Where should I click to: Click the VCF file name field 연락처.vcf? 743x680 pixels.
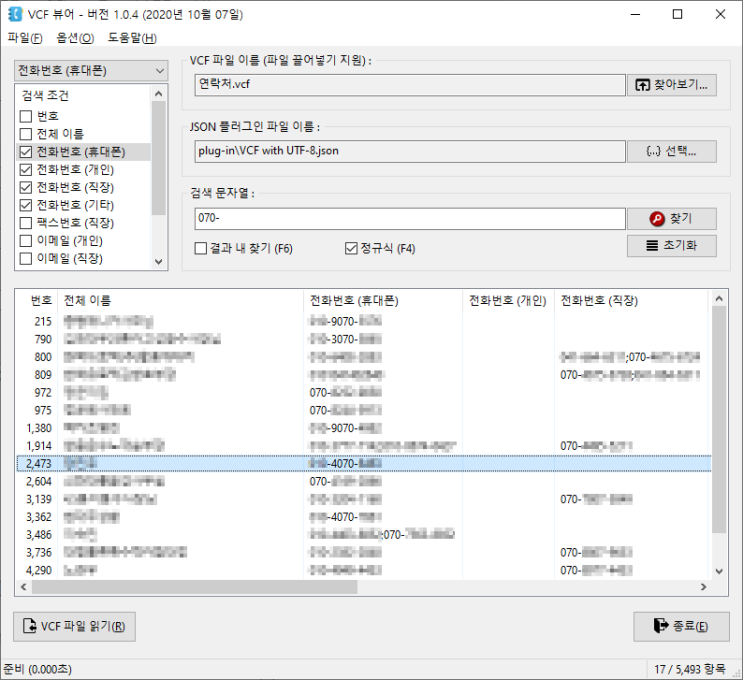click(x=410, y=85)
